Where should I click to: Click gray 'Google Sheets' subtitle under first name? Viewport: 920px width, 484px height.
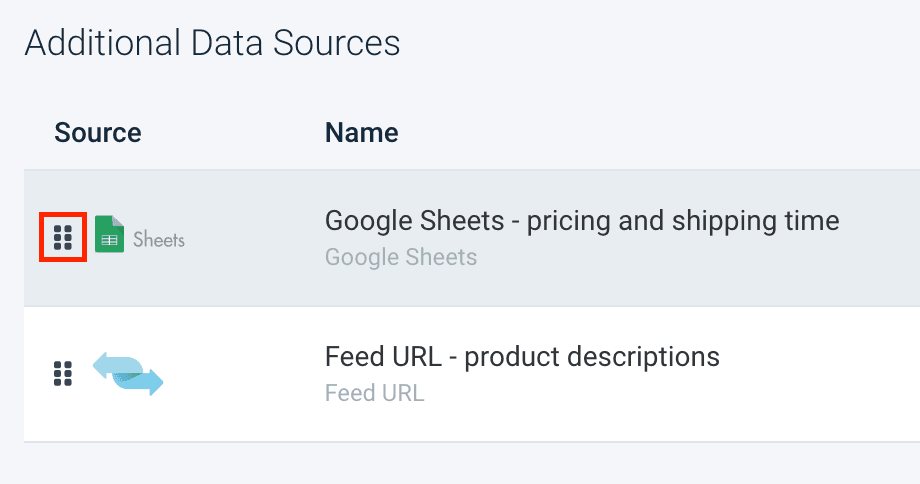(401, 257)
